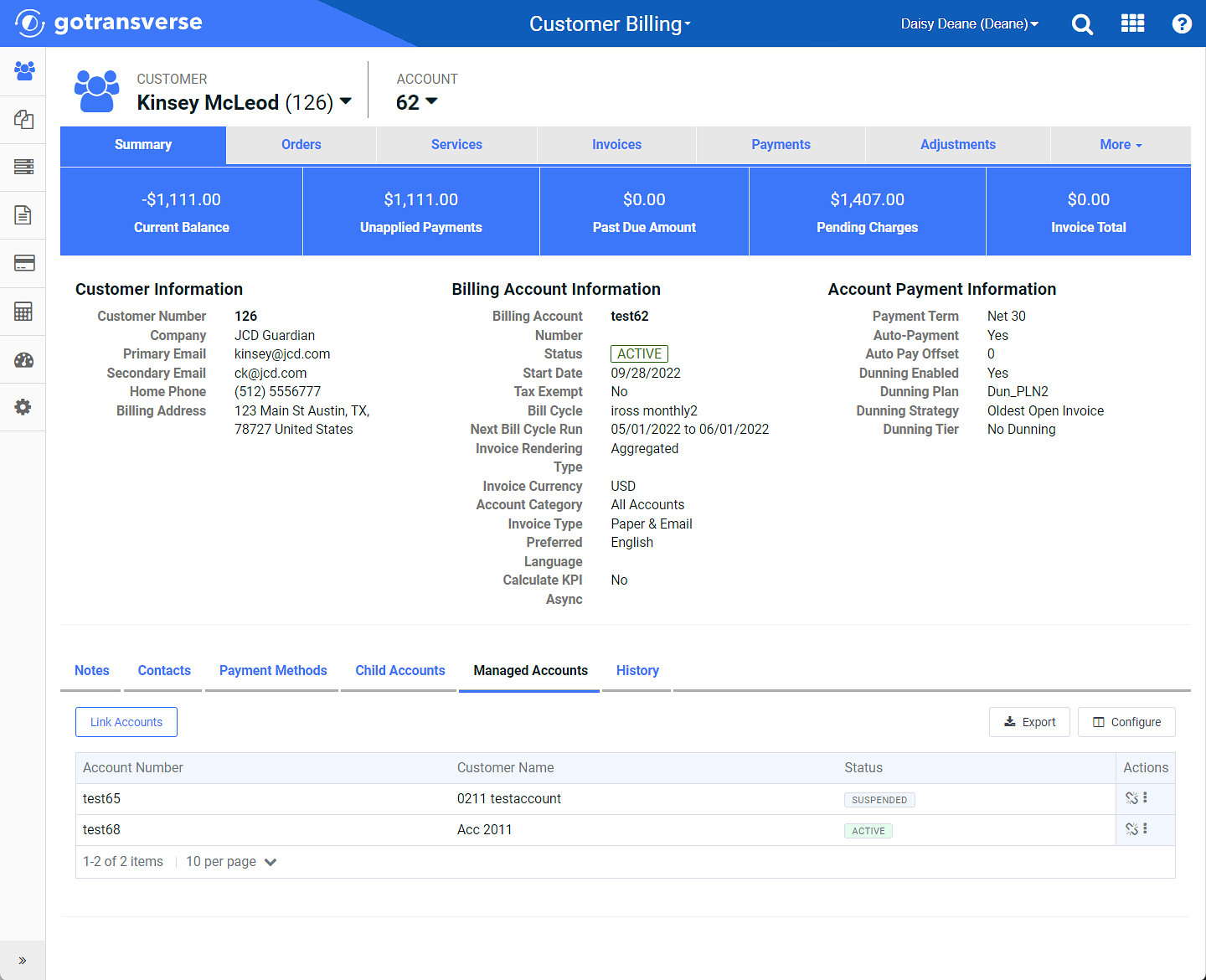Export the managed accounts list
Viewport: 1206px width, 980px height.
(1029, 722)
